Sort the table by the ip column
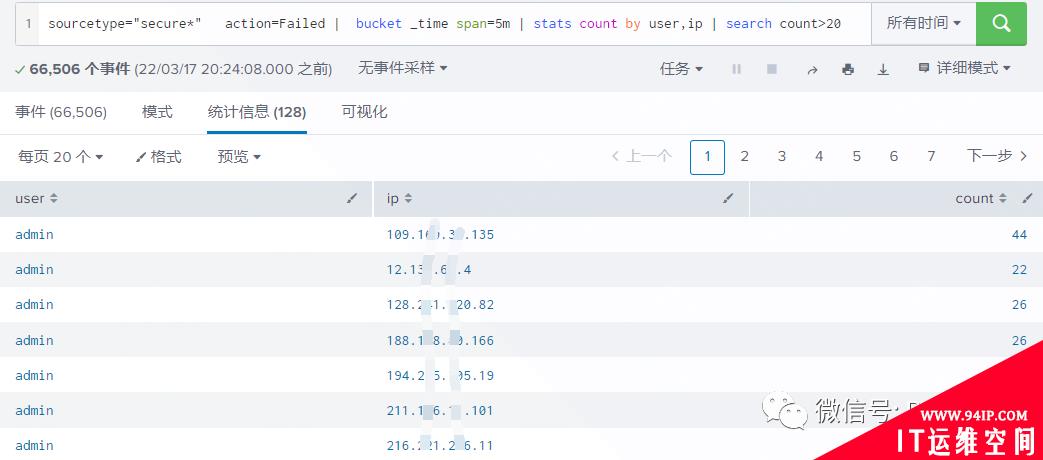1043x460 pixels. pyautogui.click(x=400, y=198)
